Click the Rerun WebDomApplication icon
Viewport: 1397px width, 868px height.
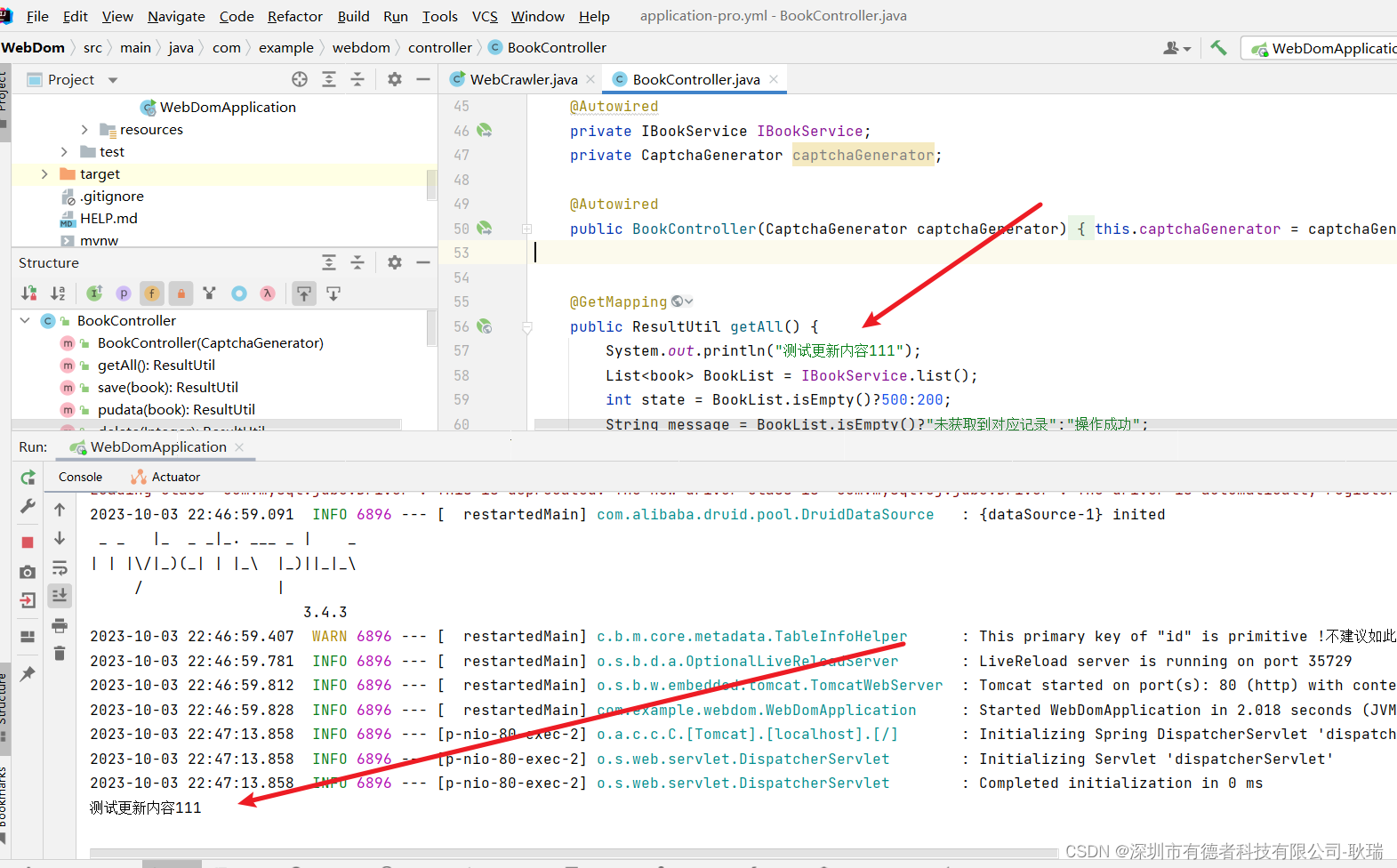coord(28,478)
